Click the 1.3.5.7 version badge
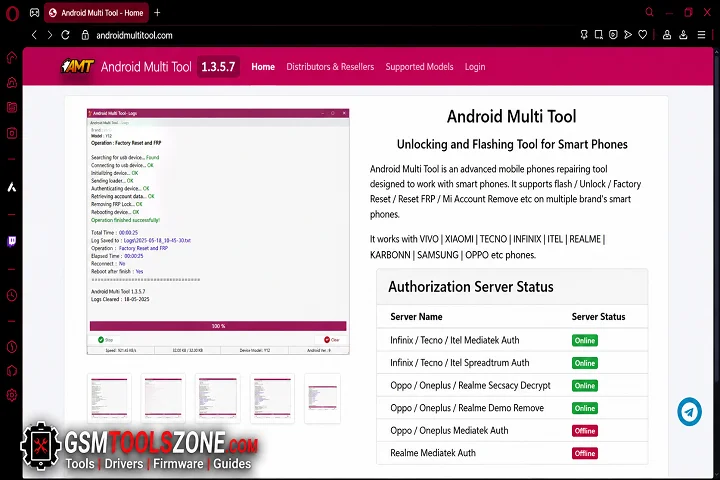 click(218, 67)
